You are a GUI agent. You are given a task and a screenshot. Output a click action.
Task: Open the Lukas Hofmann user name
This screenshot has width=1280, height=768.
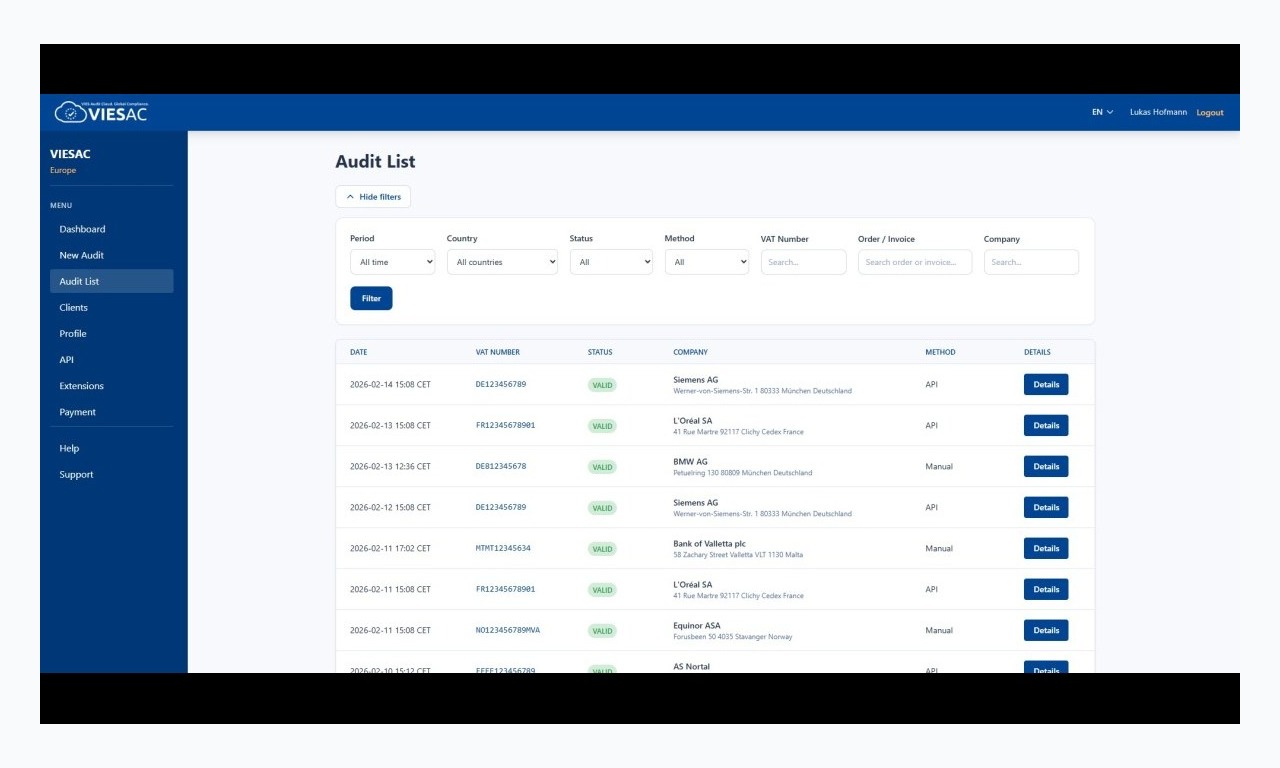(x=1158, y=112)
